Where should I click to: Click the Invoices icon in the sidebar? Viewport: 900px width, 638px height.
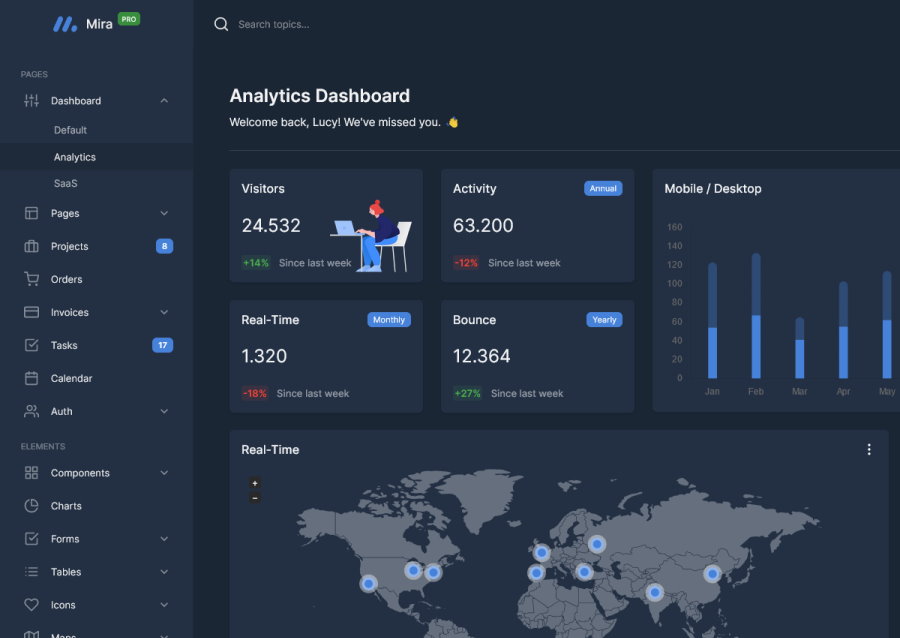[29, 312]
